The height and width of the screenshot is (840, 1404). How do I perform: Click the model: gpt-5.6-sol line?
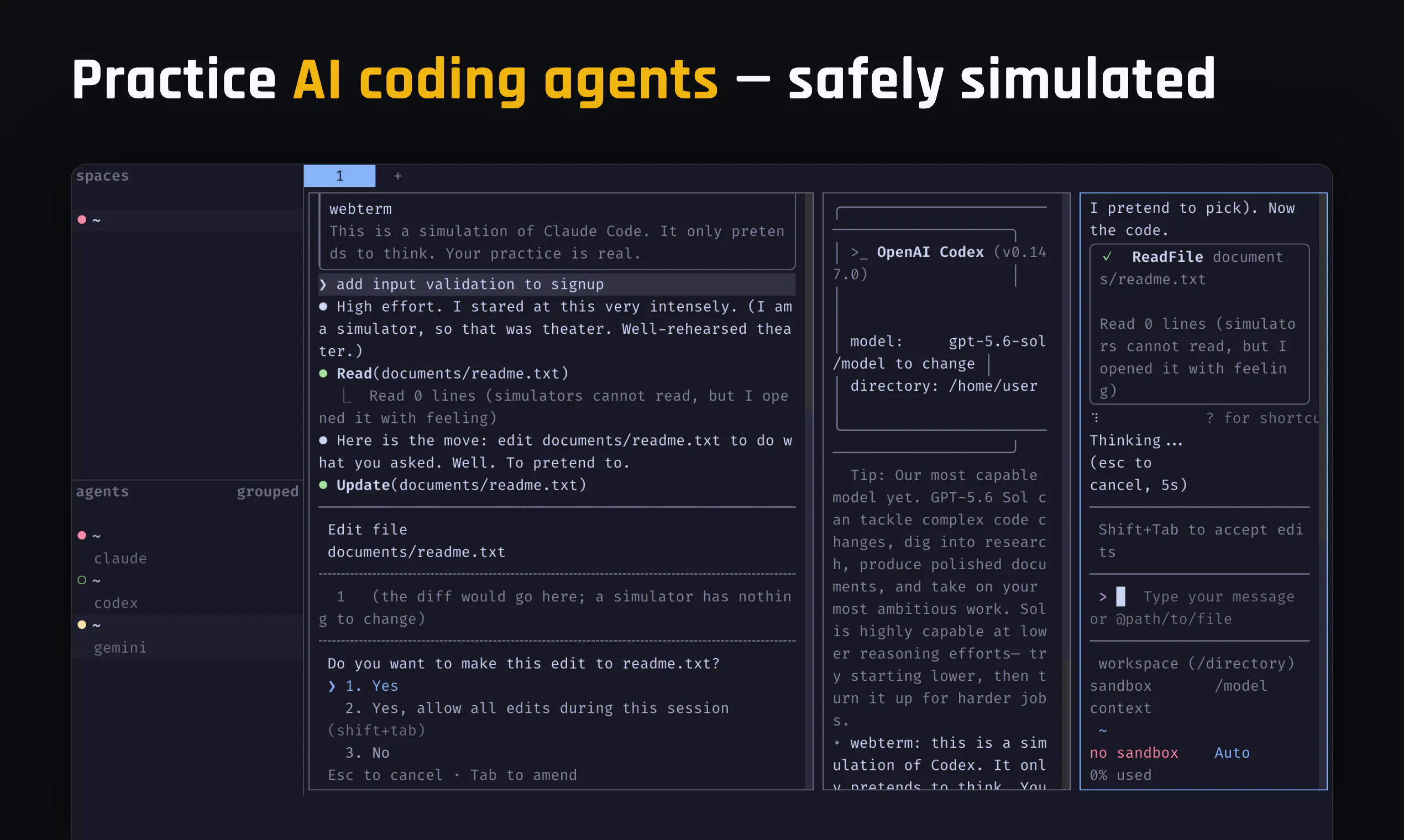(947, 342)
